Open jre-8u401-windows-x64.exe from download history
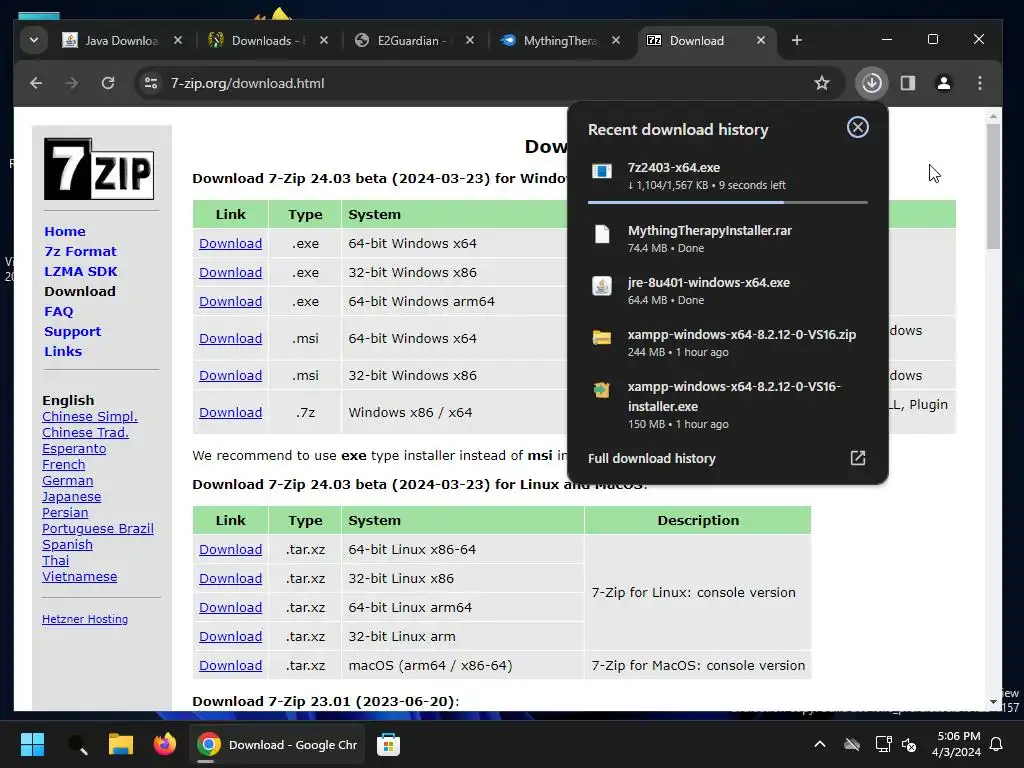Viewport: 1024px width, 768px height. 728,291
